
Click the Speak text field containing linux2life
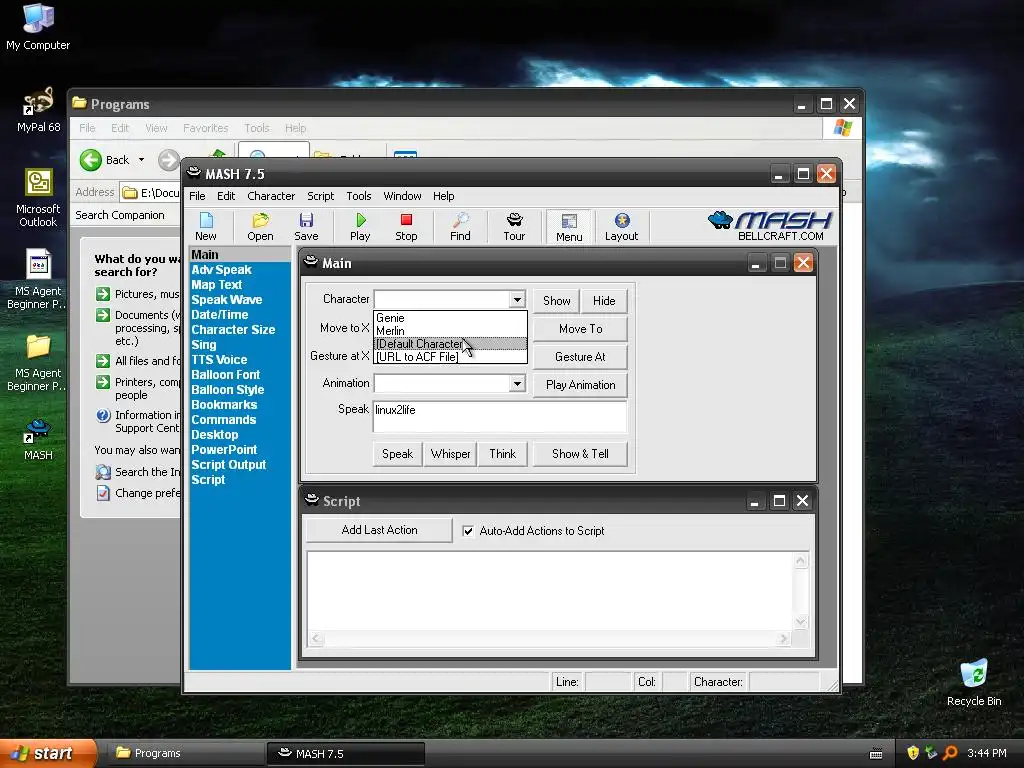tap(500, 417)
